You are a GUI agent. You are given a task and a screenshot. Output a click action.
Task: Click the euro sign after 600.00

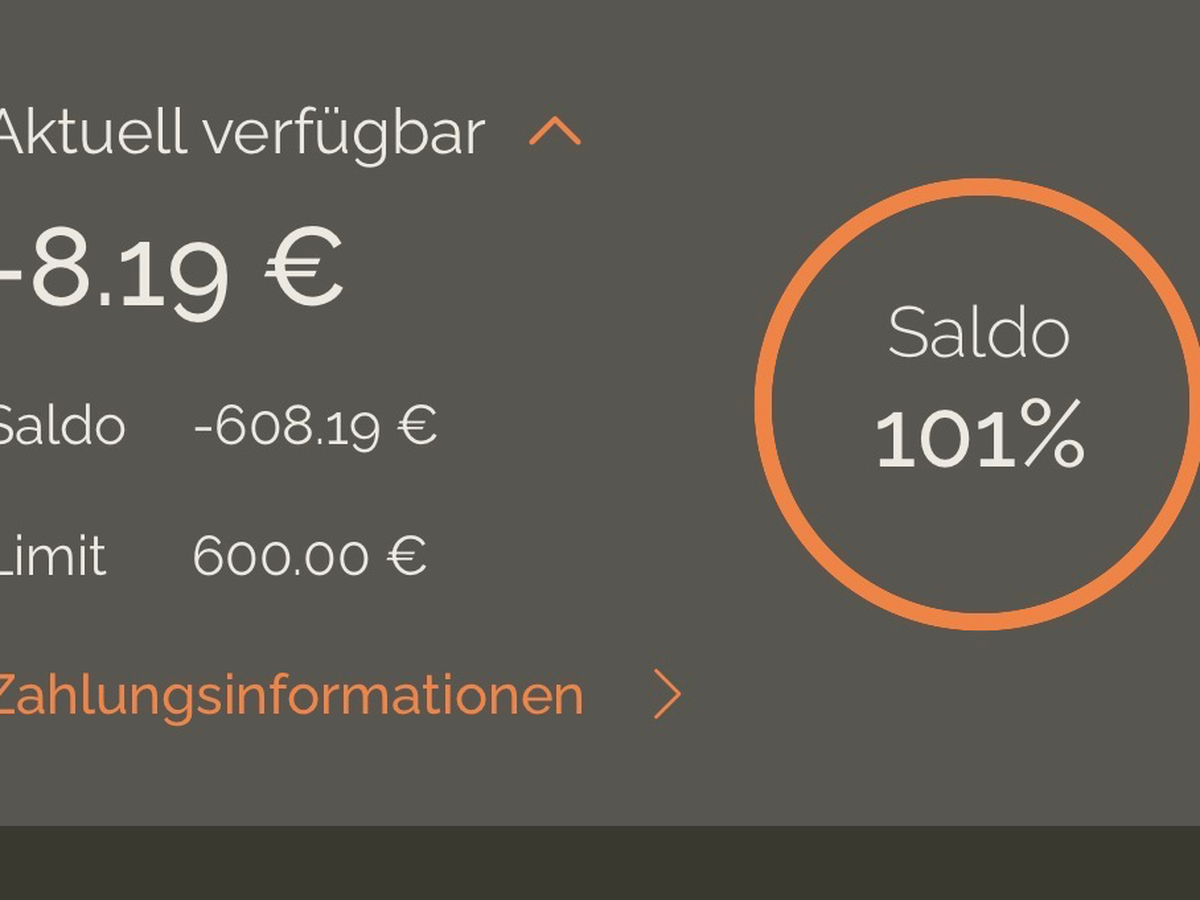(407, 555)
